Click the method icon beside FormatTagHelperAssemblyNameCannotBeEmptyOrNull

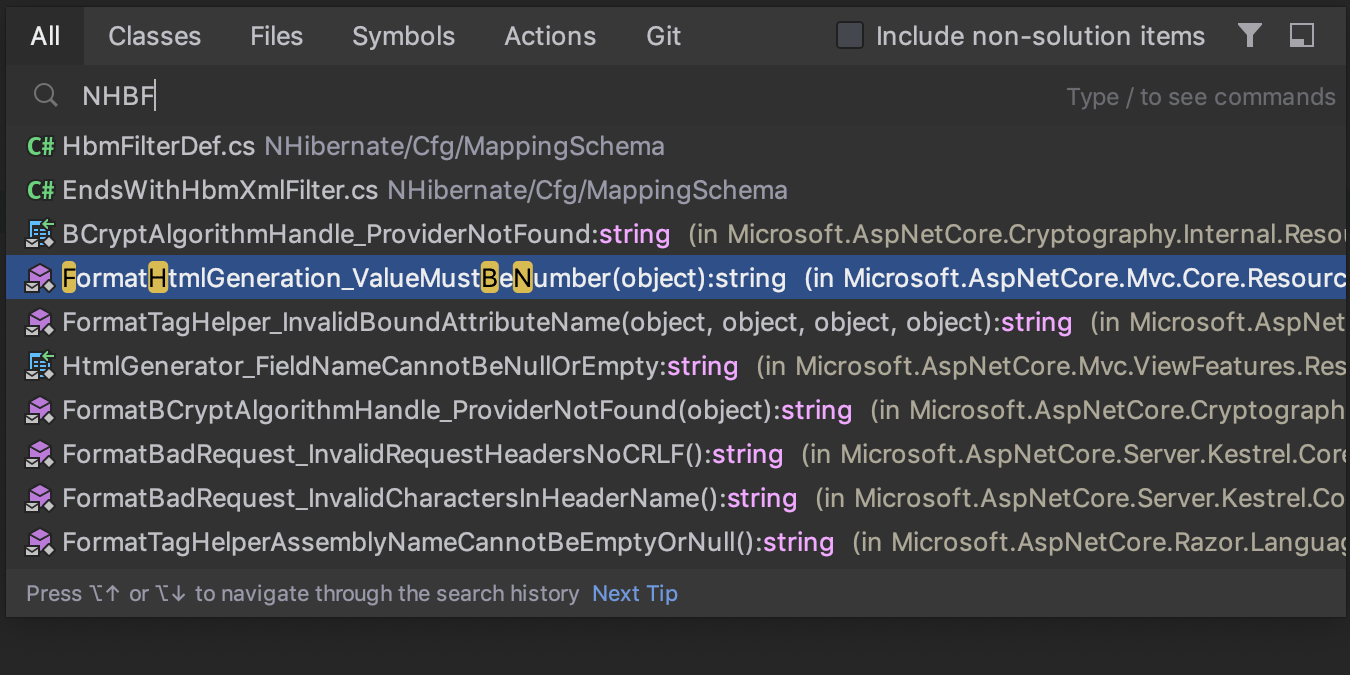(40, 541)
